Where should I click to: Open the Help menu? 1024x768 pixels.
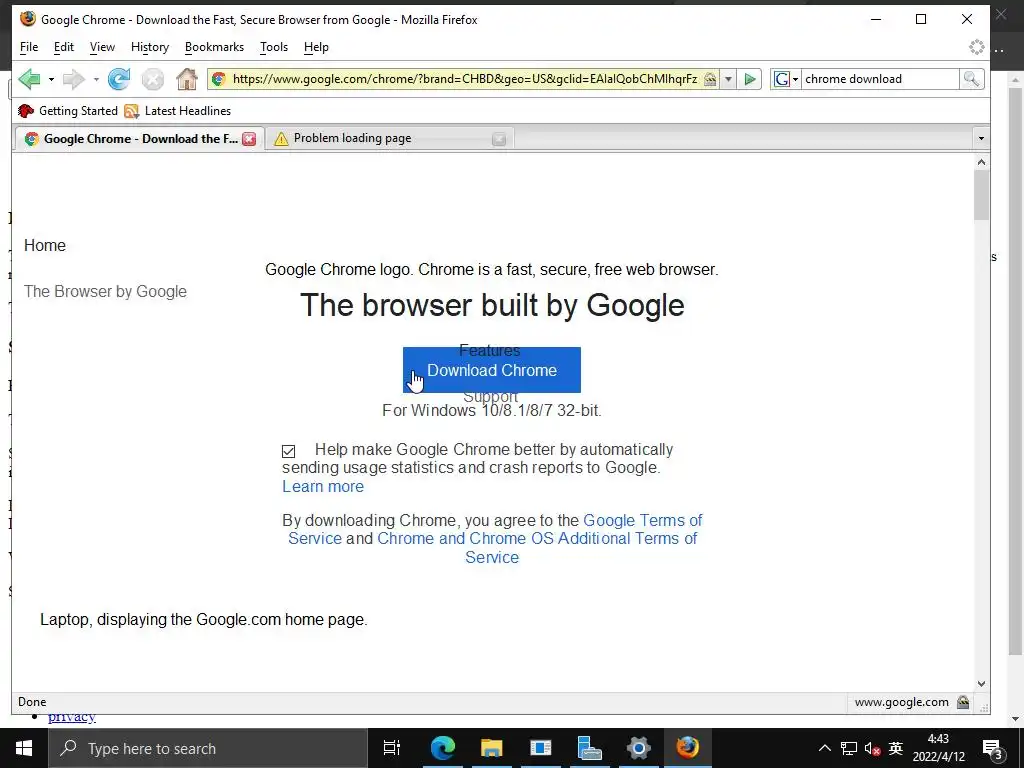tap(316, 47)
